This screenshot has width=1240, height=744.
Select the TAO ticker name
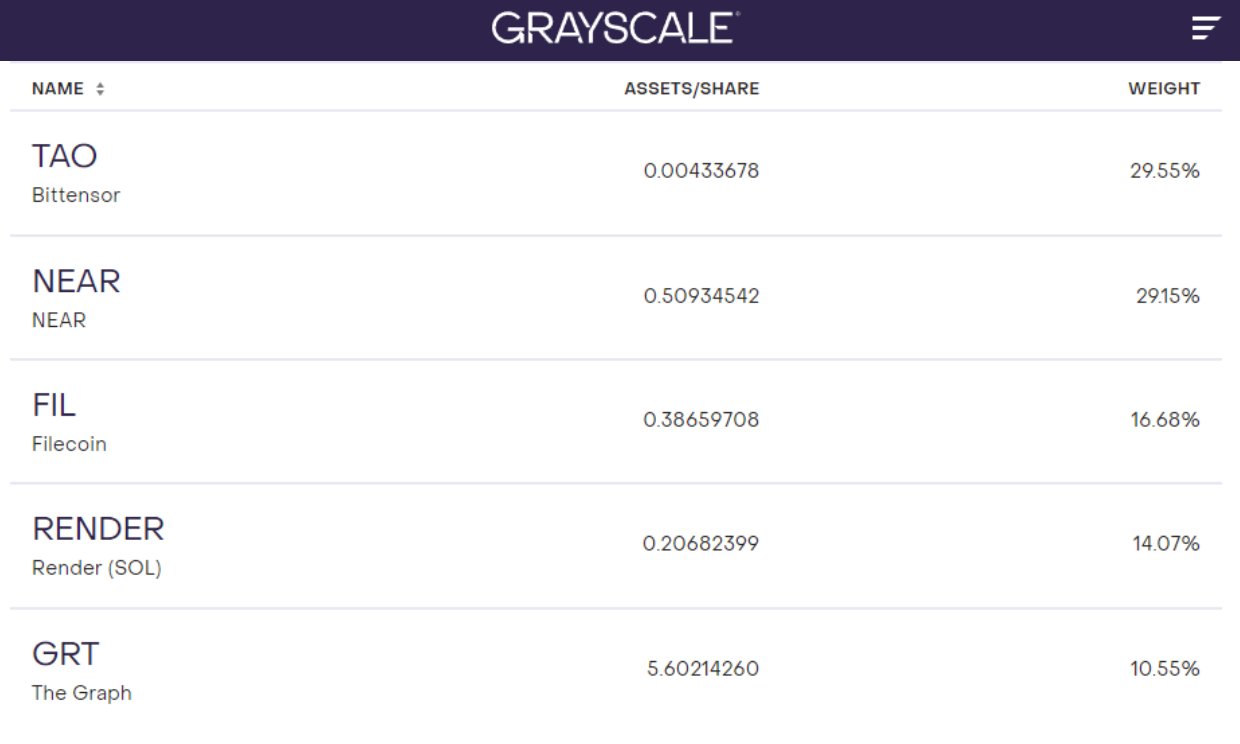[65, 157]
